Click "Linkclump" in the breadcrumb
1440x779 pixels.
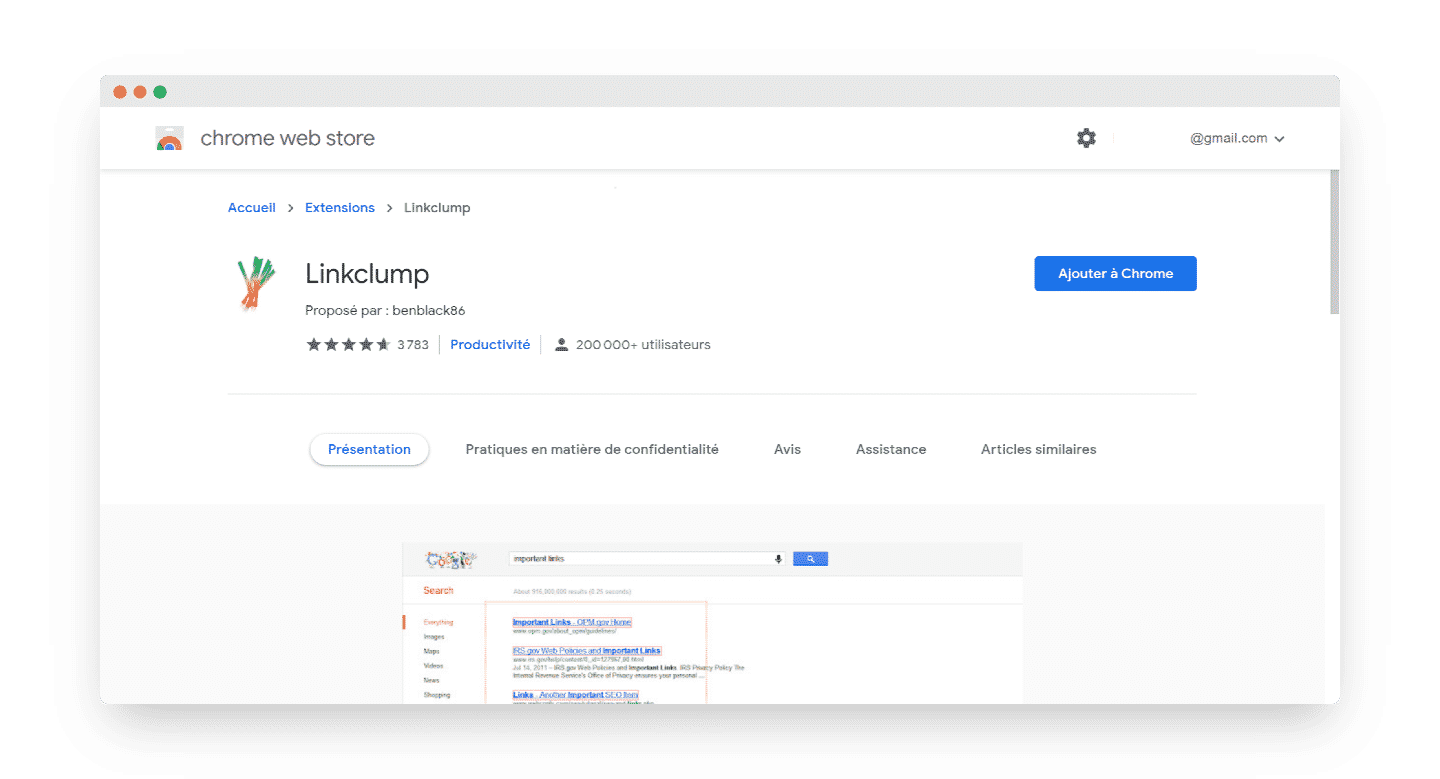[x=437, y=208]
